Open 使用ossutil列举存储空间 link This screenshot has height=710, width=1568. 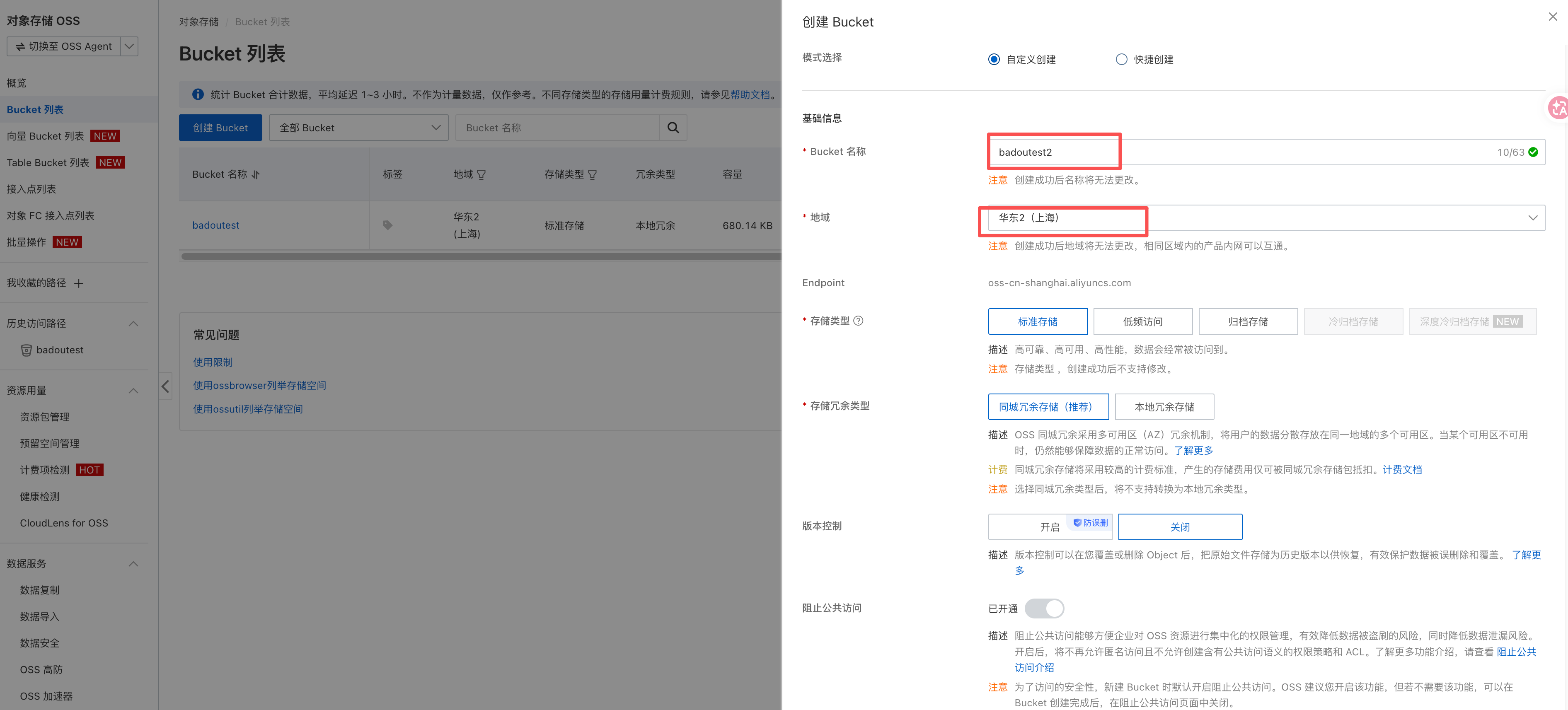coord(248,409)
